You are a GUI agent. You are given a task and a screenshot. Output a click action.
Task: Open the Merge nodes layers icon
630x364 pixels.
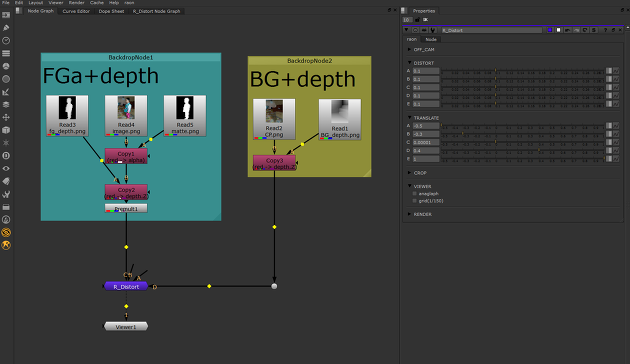click(x=6, y=104)
